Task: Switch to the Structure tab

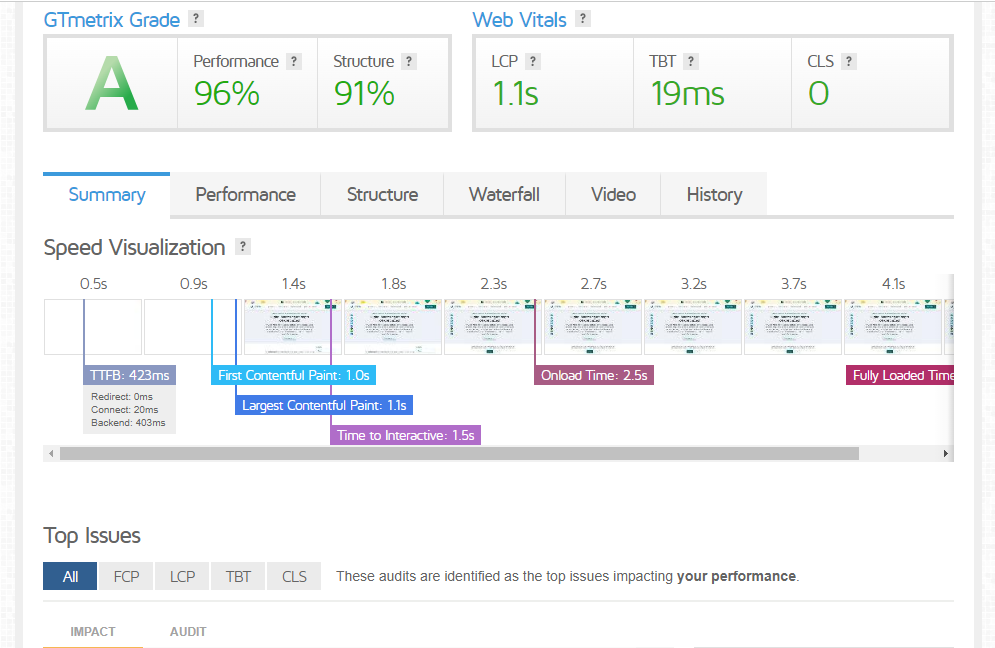Action: 382,195
